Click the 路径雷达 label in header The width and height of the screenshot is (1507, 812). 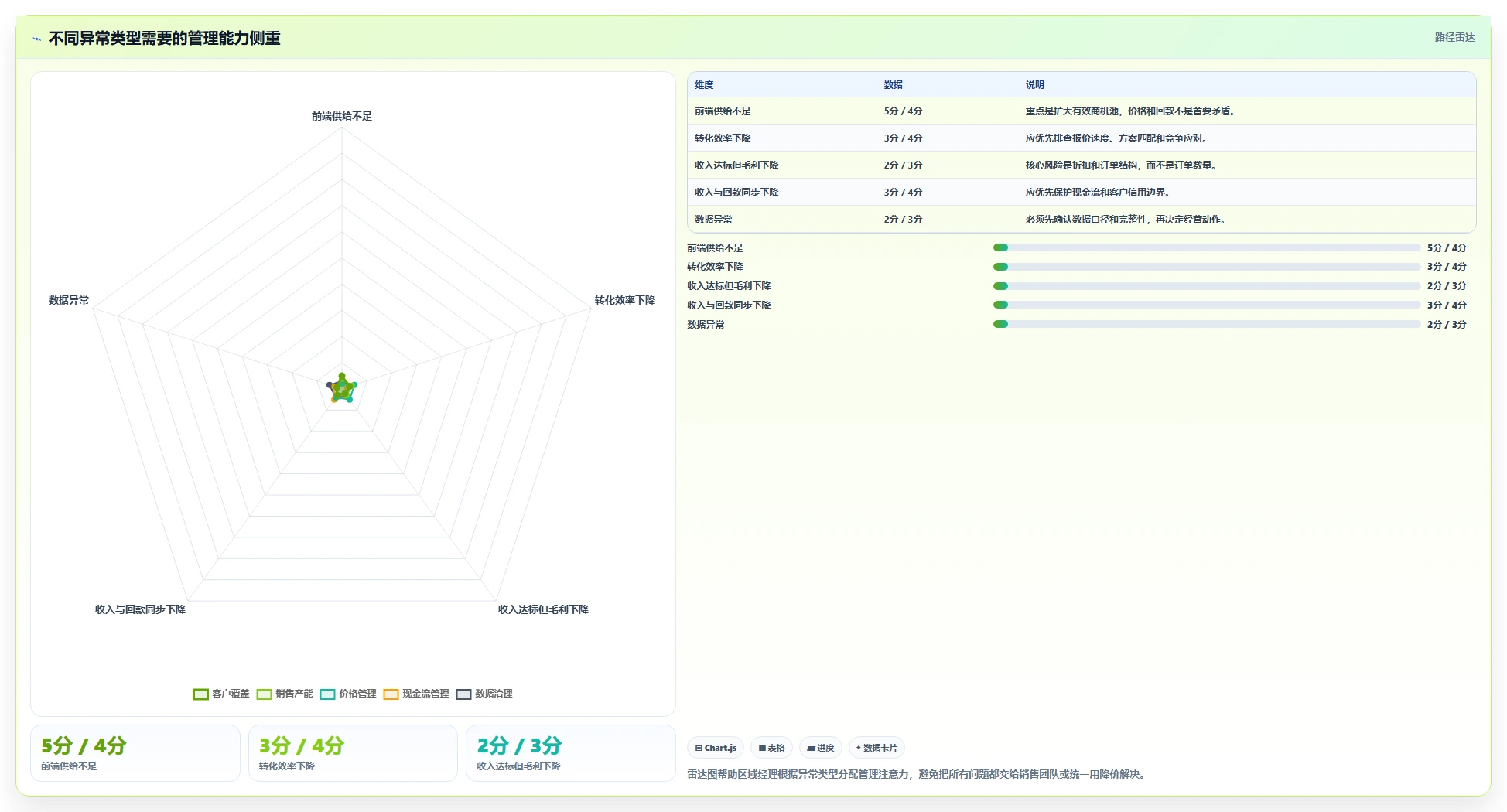pyautogui.click(x=1454, y=37)
